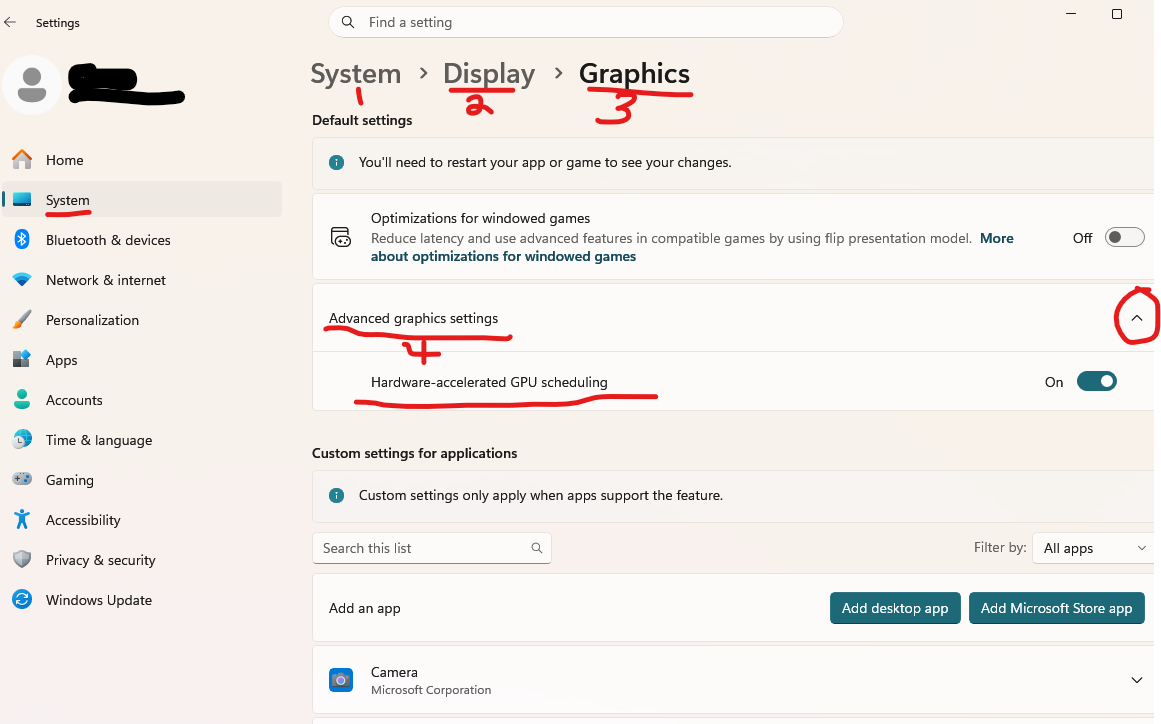Select System in the sidebar
Image resolution: width=1161 pixels, height=724 pixels.
(142, 200)
